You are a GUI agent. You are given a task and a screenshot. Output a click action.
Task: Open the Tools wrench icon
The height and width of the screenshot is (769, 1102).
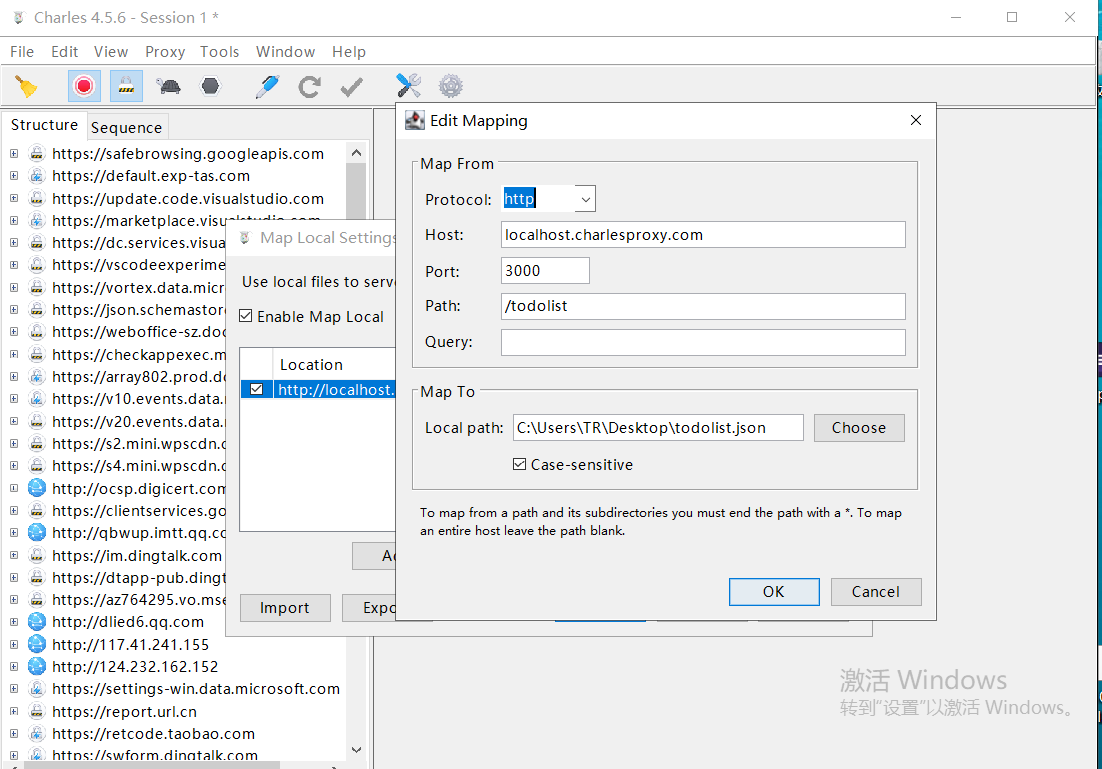pos(408,86)
